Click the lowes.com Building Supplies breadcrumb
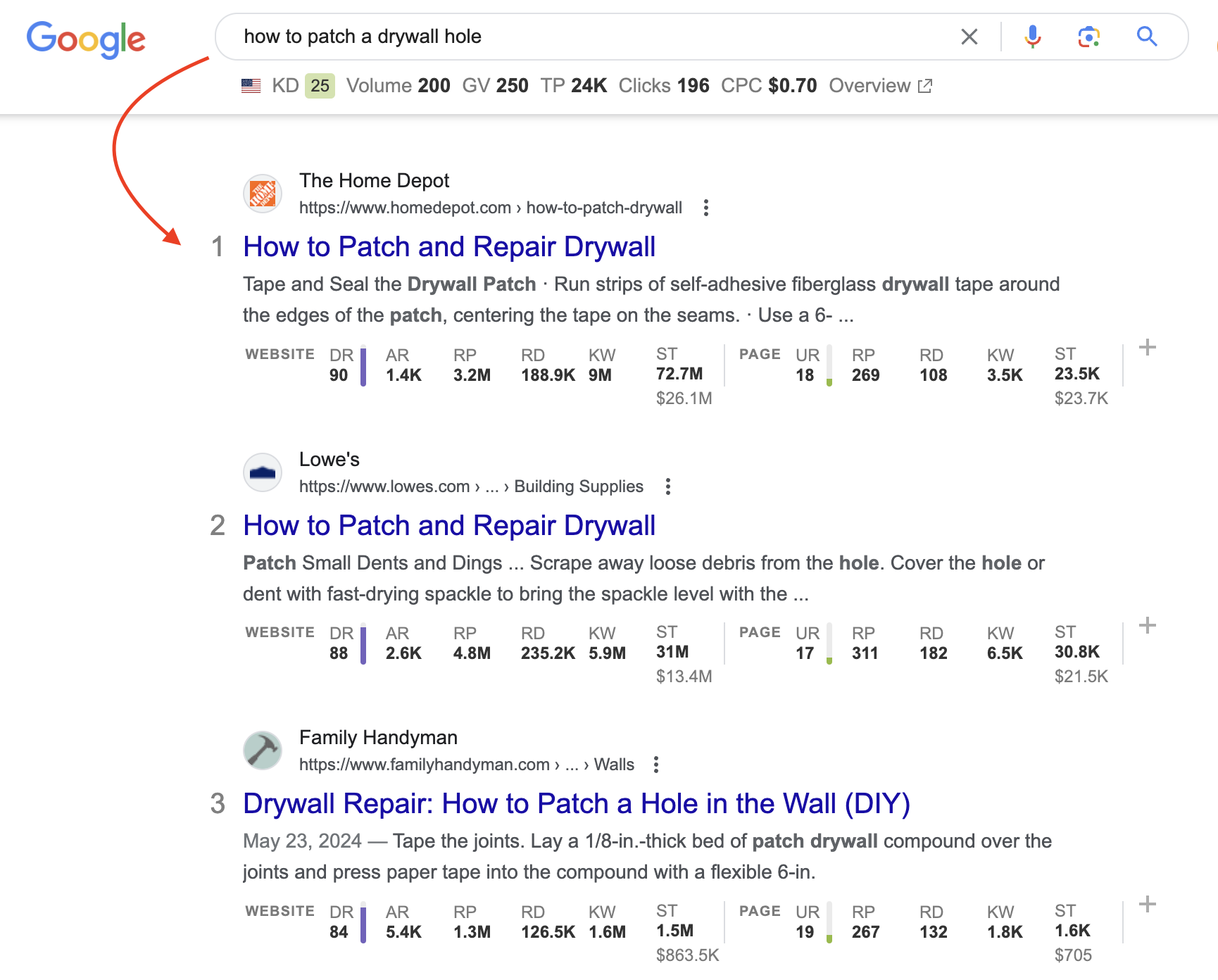 471,486
